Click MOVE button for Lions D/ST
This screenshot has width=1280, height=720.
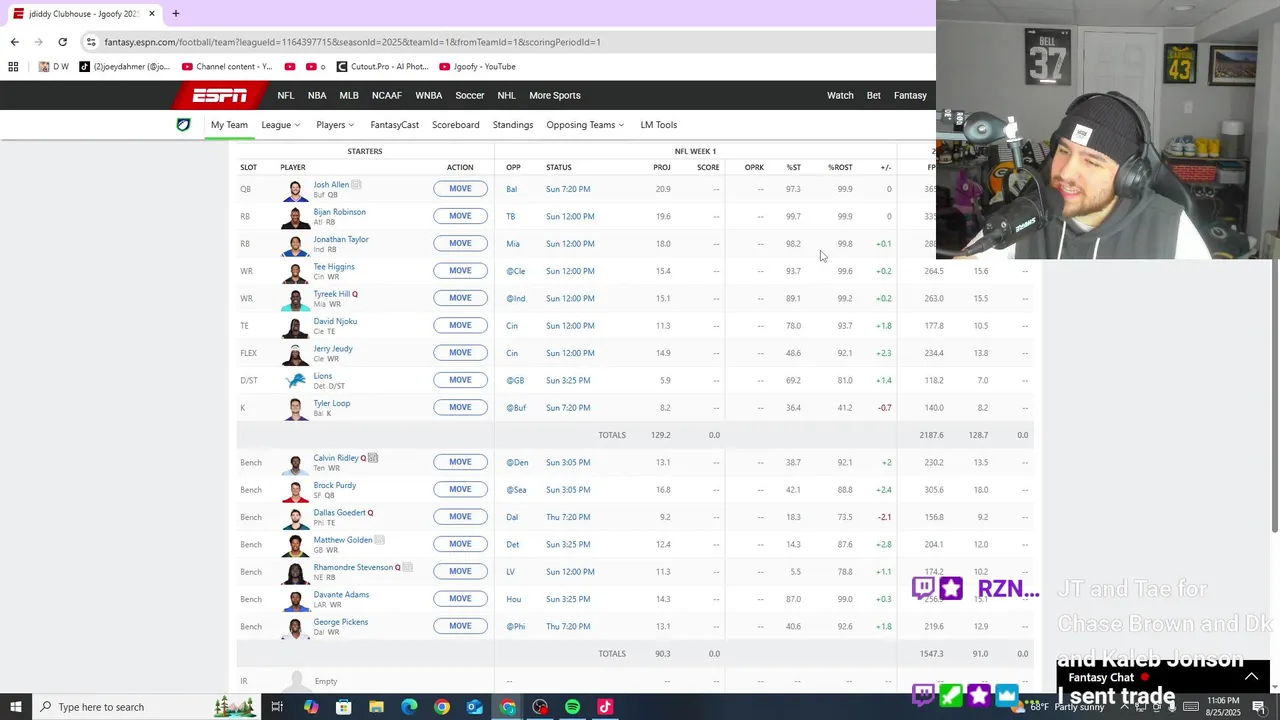coord(460,380)
